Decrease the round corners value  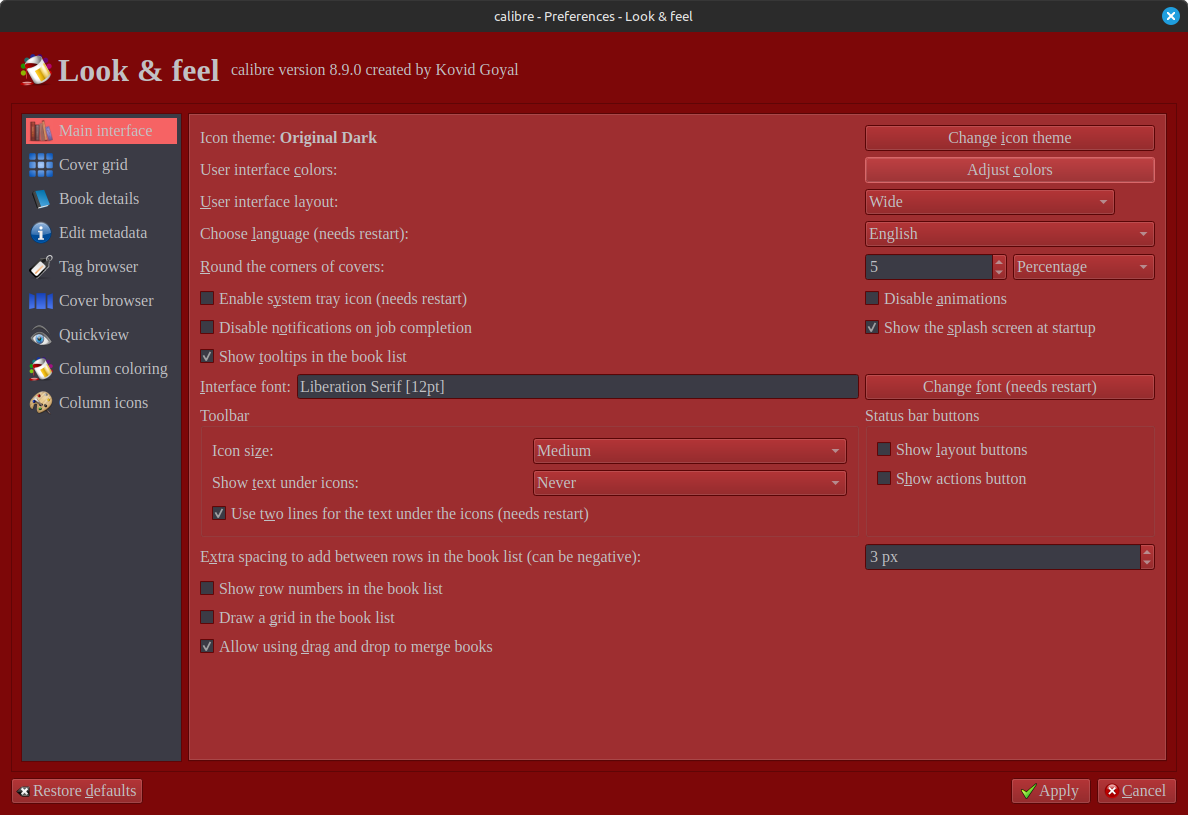999,272
